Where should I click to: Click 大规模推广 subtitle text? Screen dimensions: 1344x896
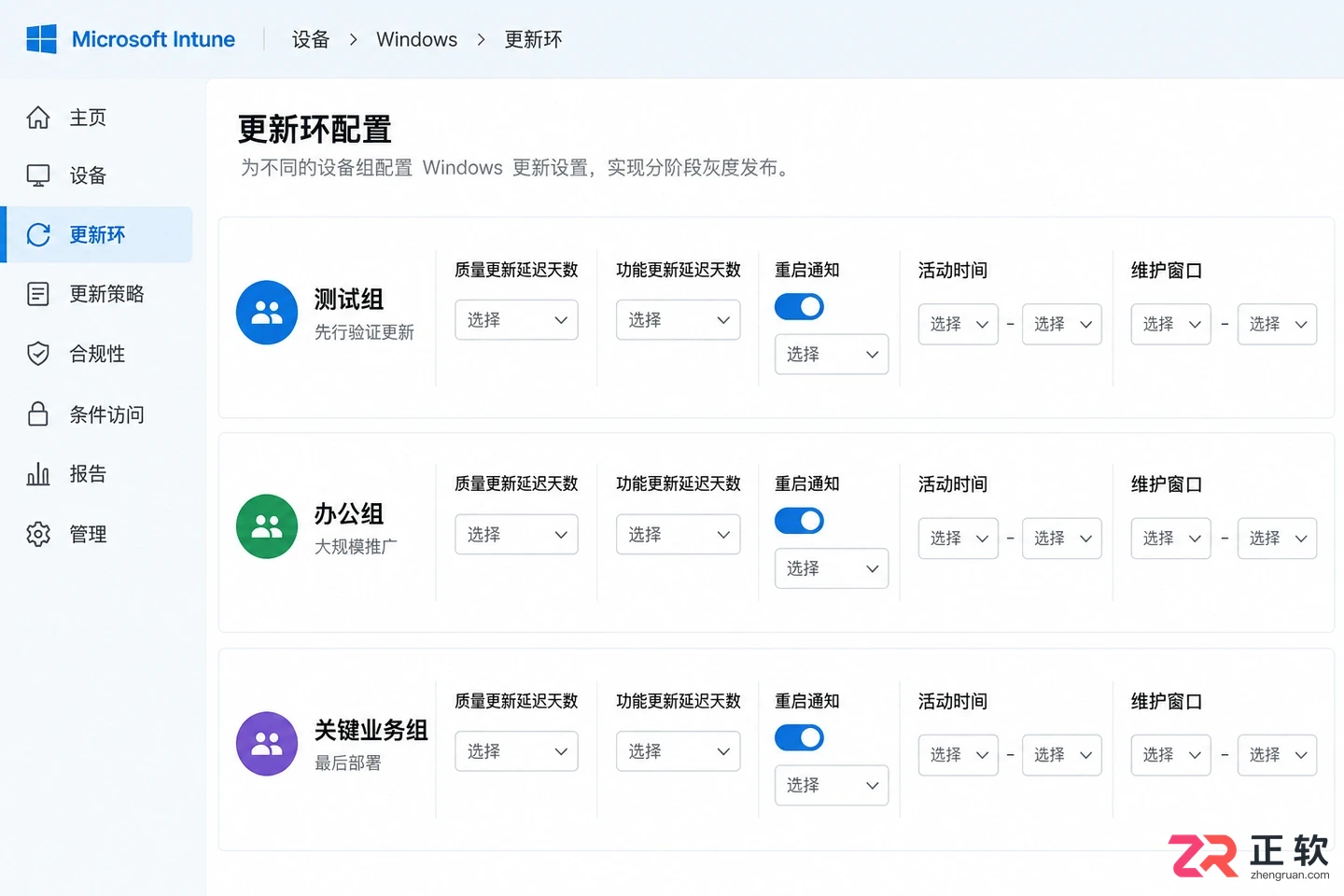(x=356, y=547)
